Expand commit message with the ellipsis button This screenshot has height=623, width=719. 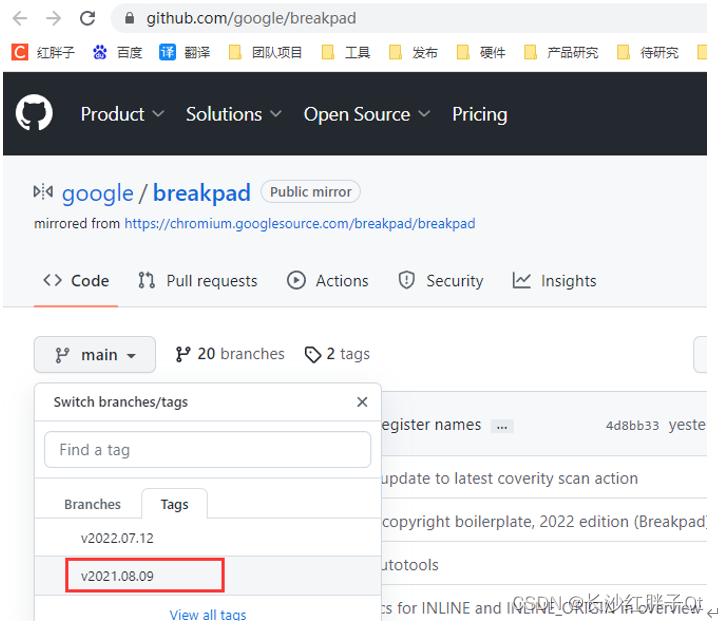(502, 426)
